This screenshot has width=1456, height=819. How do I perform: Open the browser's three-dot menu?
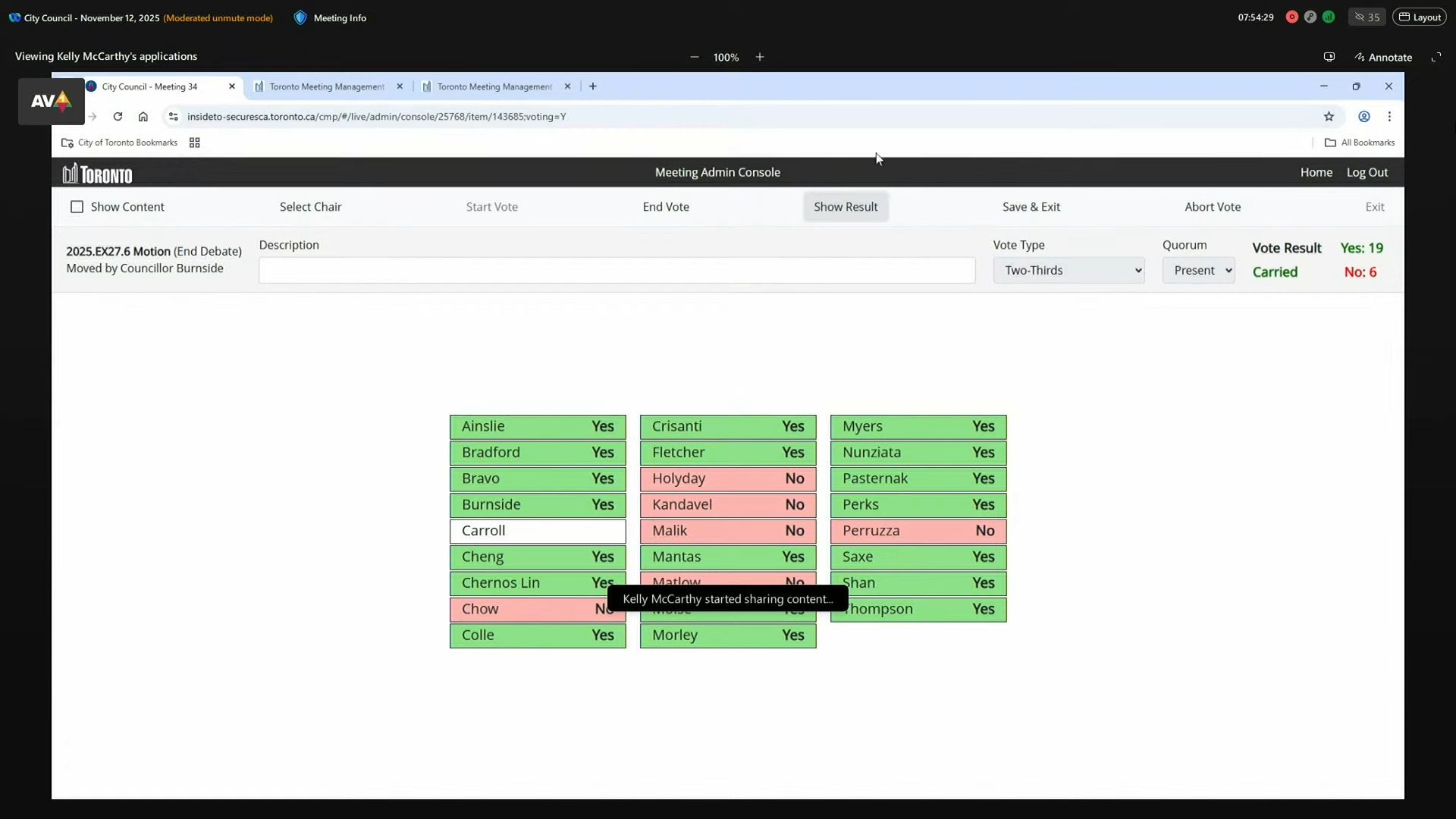pos(1390,116)
